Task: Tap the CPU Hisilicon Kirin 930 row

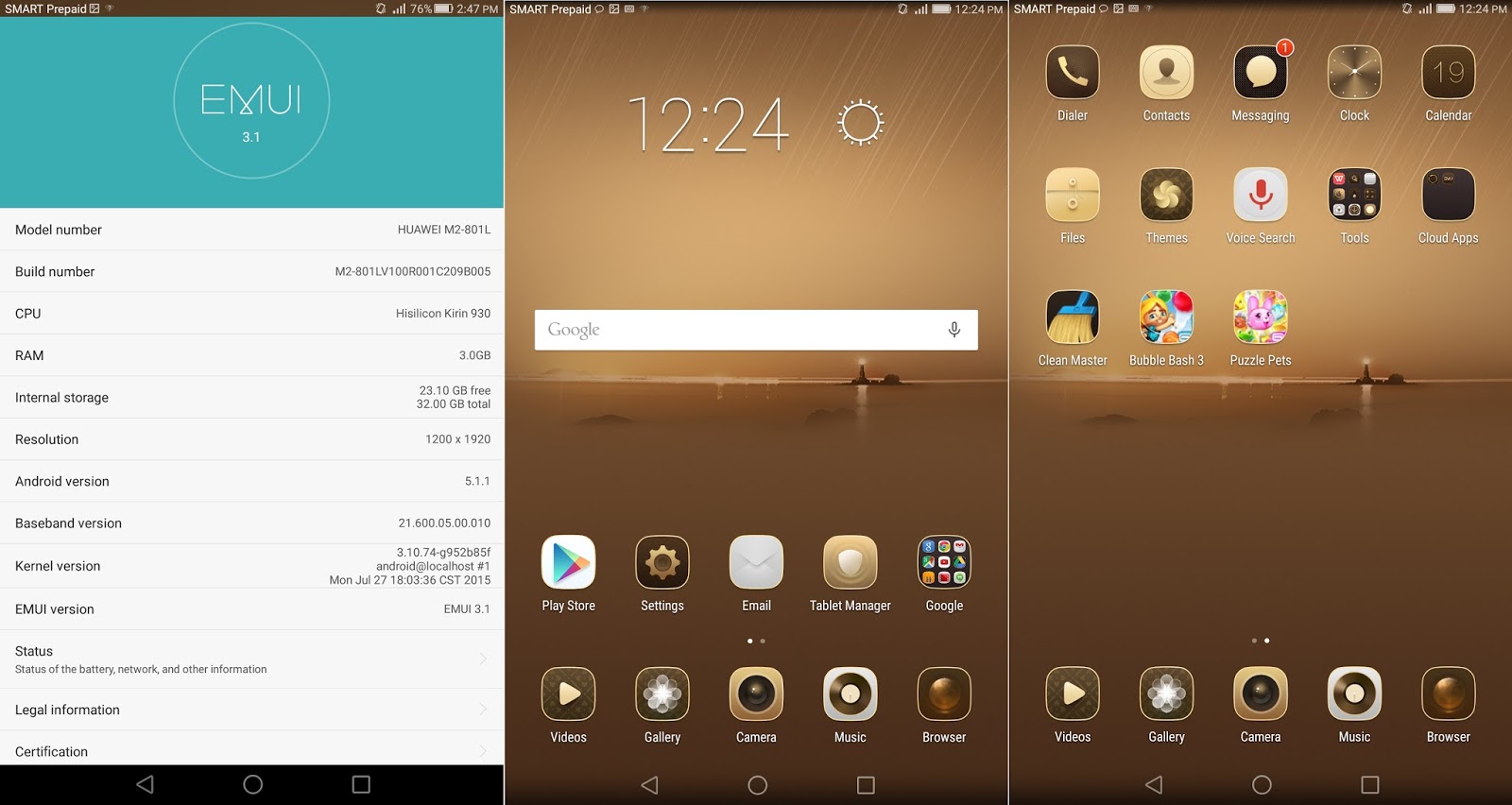Action: (251, 314)
